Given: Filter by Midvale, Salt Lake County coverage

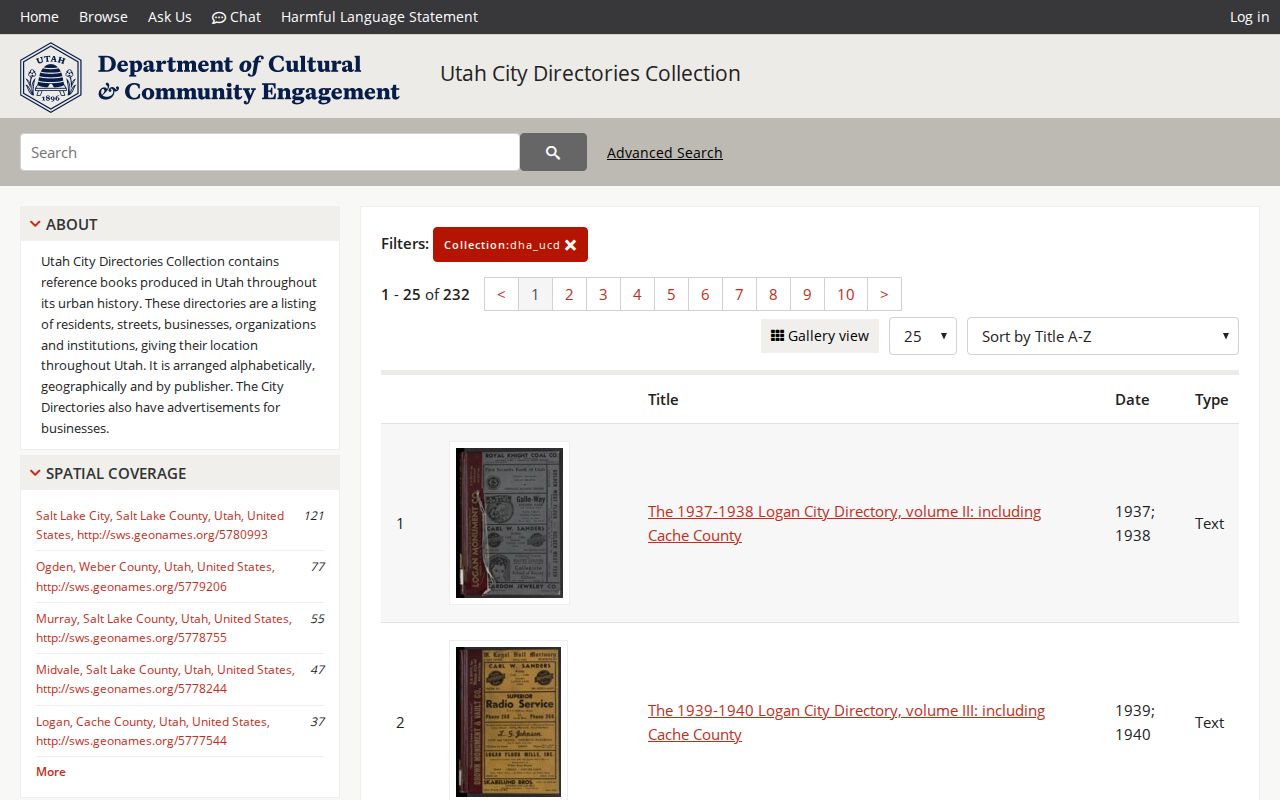Looking at the screenshot, I should [165, 679].
